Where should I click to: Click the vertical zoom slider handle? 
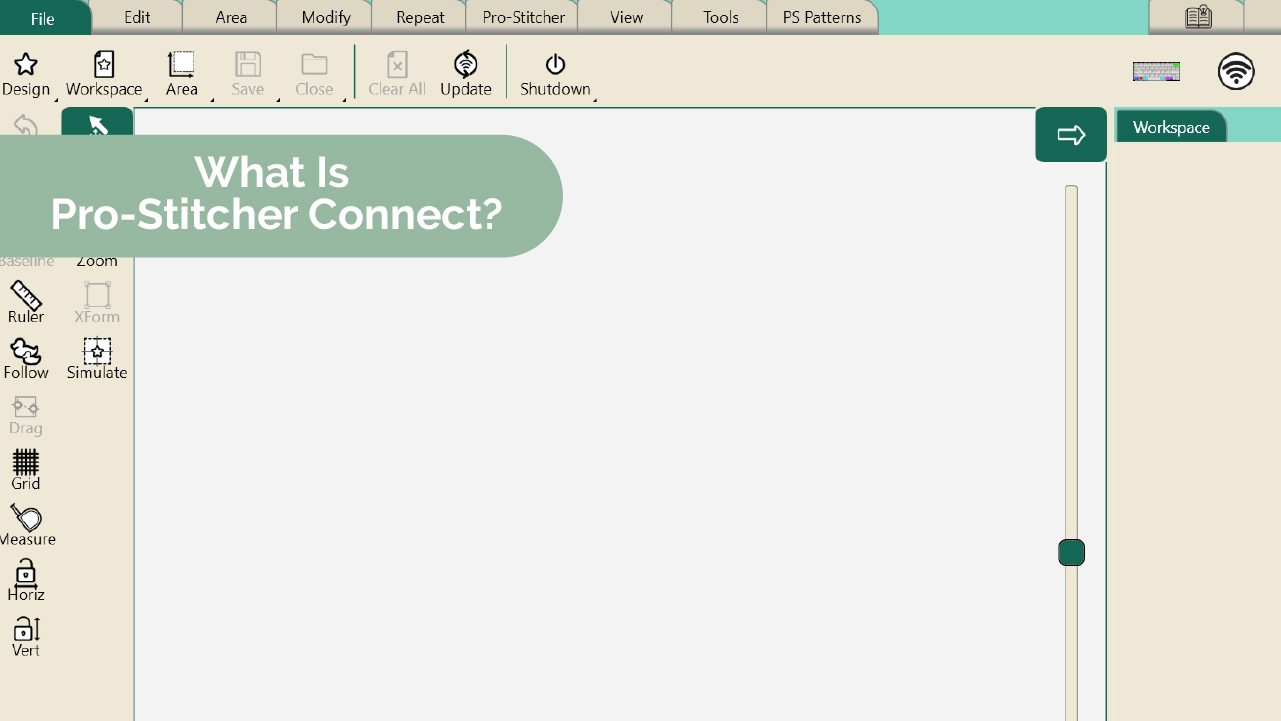(x=1071, y=553)
